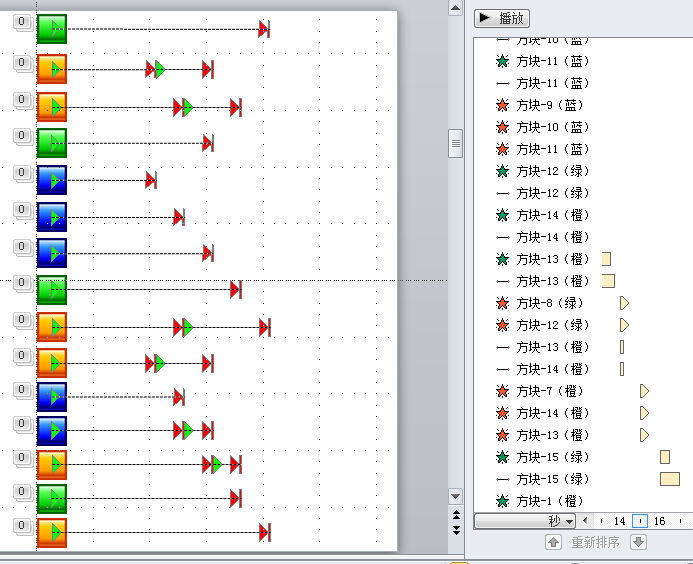693x564 pixels.
Task: Select red-star effect 方块-9（蓝）
Action: pyautogui.click(x=540, y=105)
